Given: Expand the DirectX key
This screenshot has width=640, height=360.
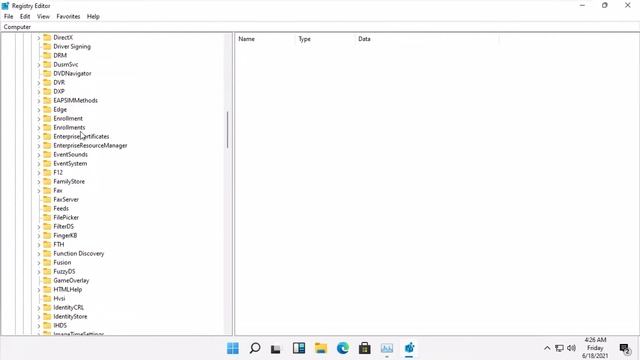Looking at the screenshot, I should tap(39, 38).
